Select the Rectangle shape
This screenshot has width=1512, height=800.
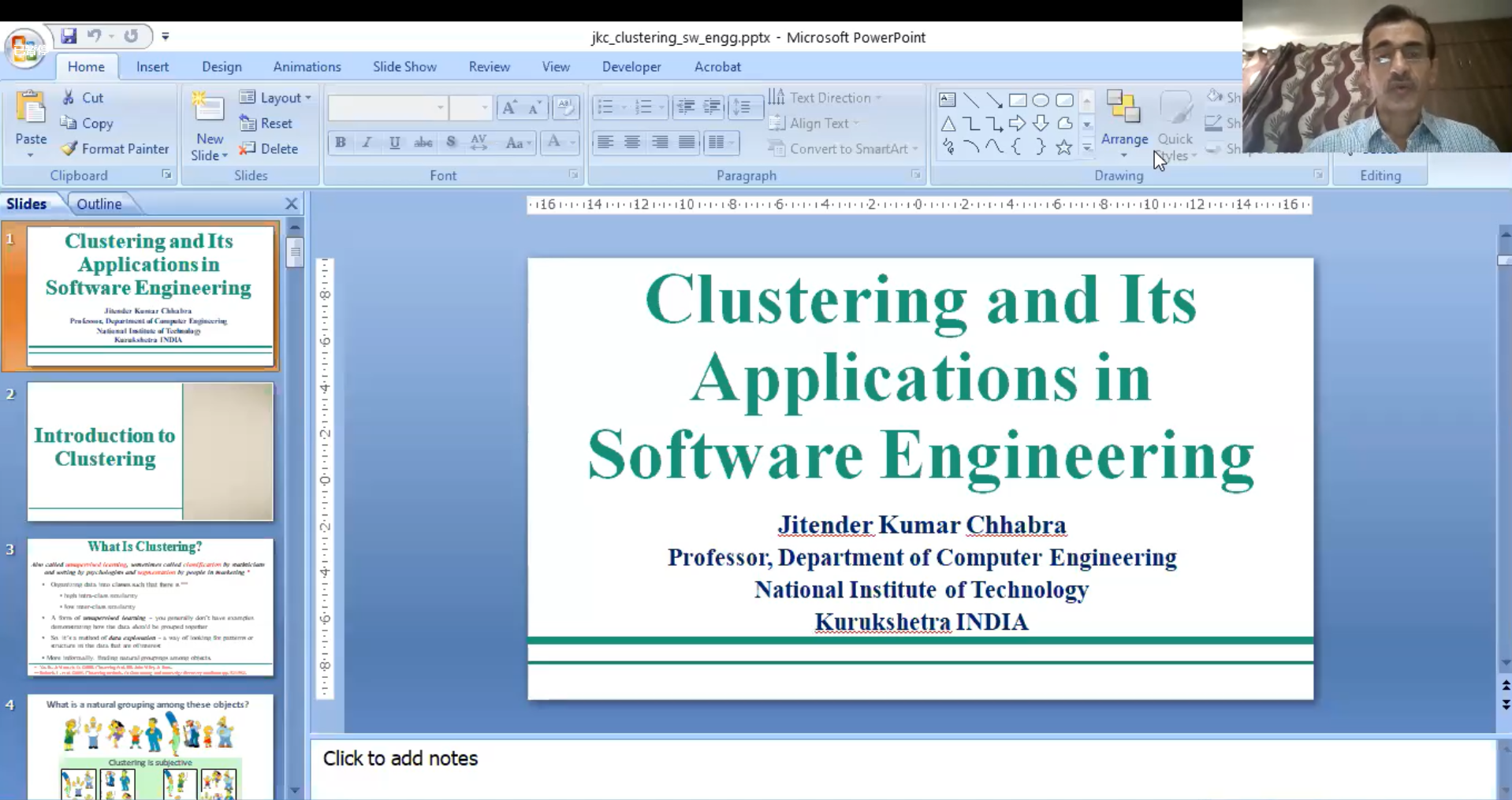(x=1018, y=100)
